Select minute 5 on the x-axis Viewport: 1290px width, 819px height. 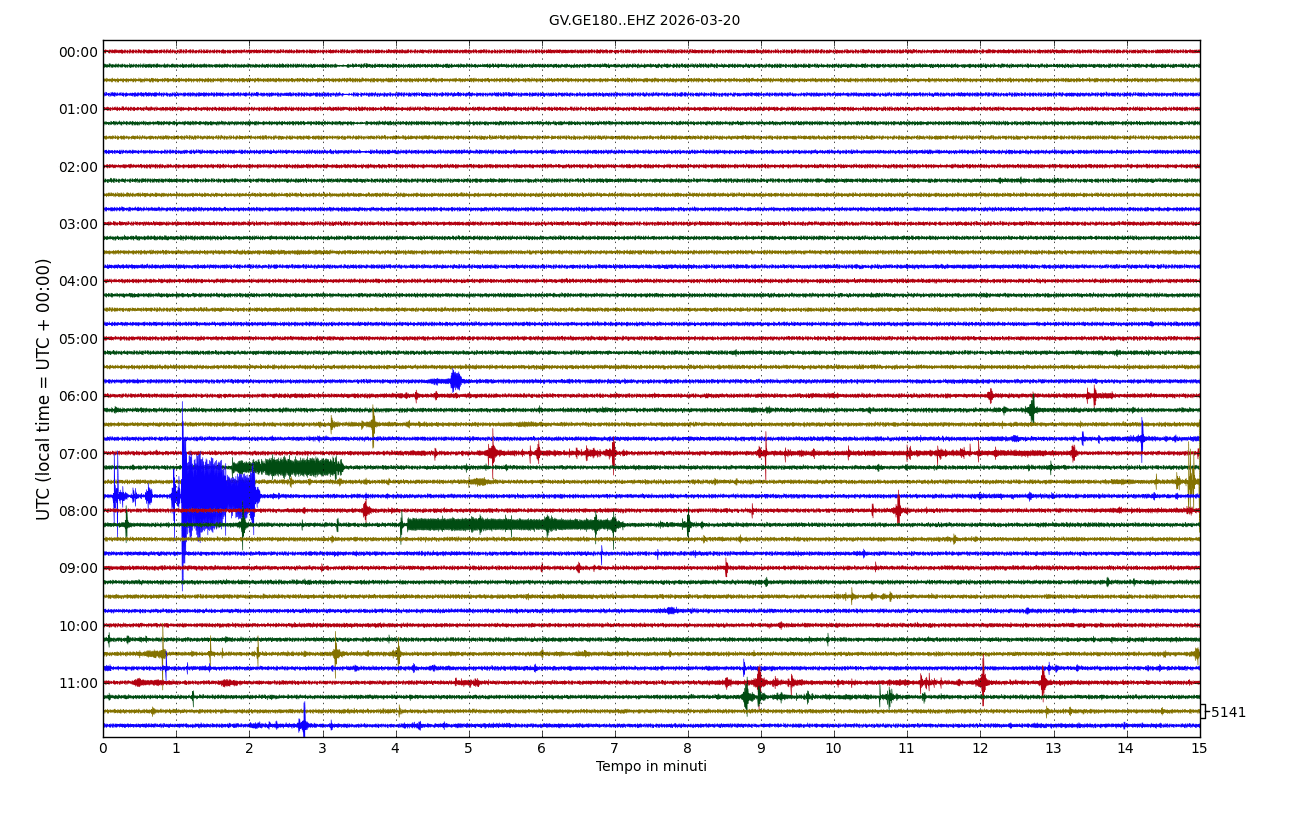click(x=468, y=748)
